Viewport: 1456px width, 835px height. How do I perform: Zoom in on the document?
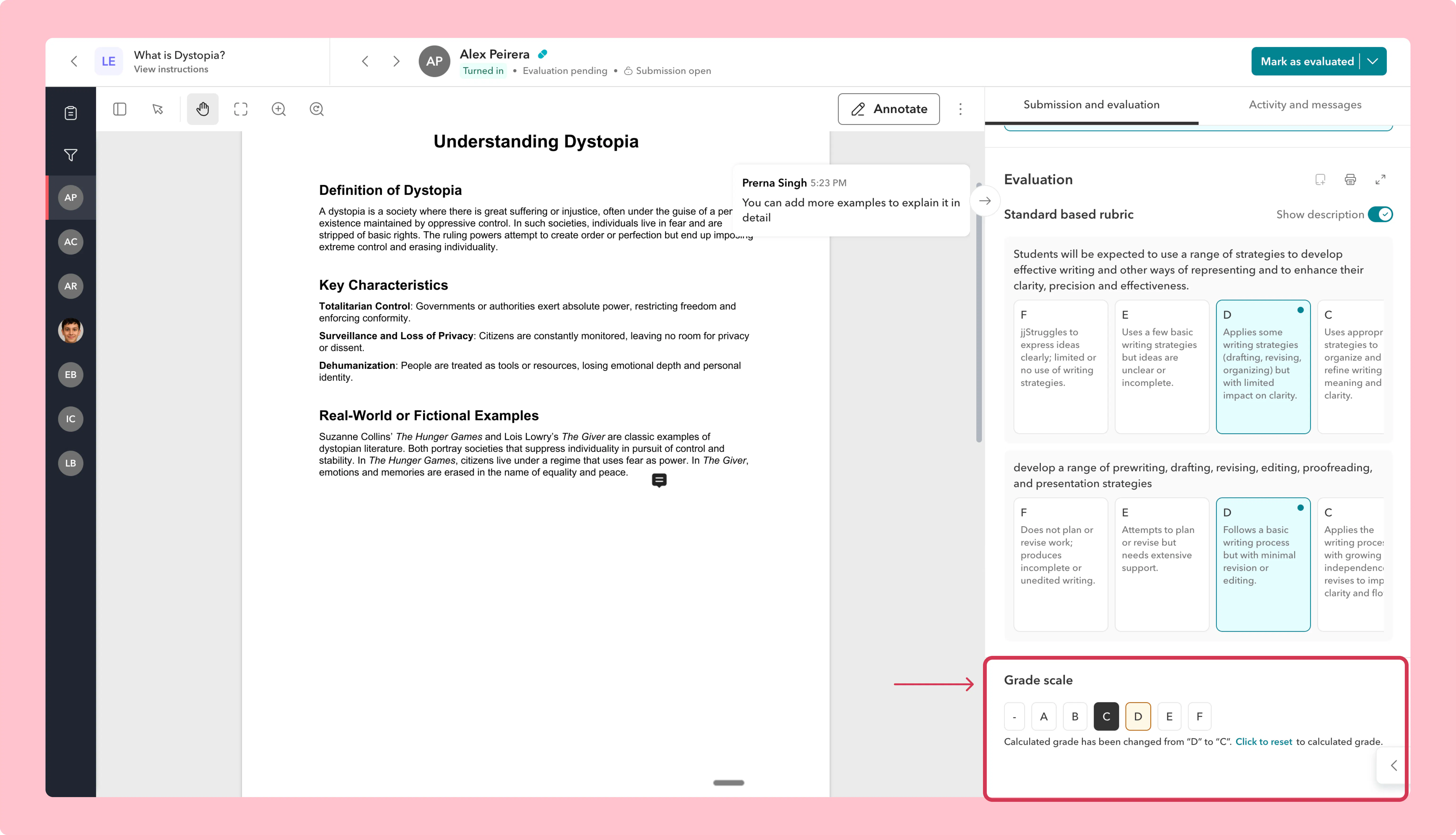[x=279, y=109]
